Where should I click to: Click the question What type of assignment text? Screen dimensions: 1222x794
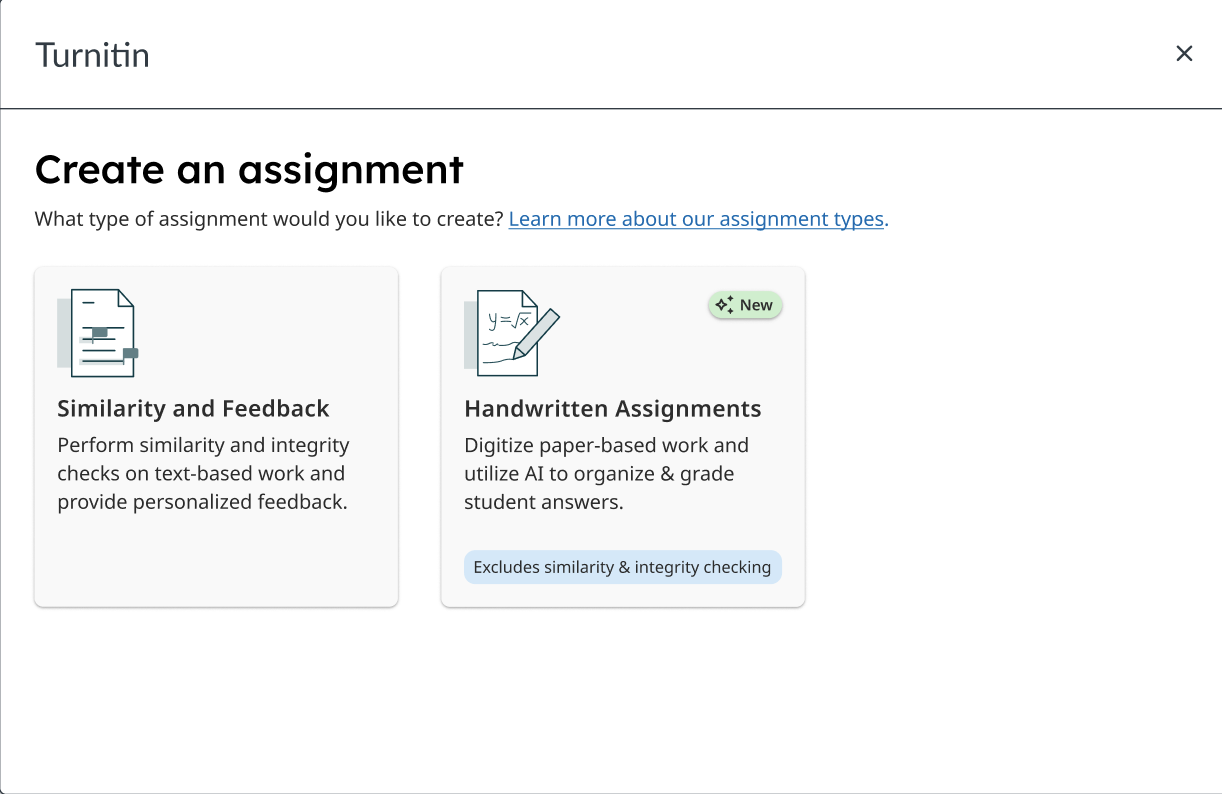coord(269,219)
